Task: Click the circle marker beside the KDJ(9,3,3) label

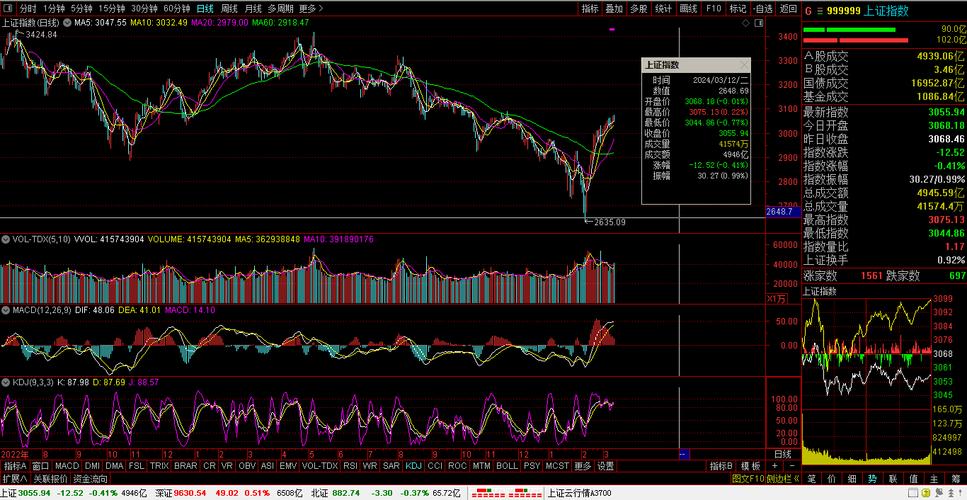Action: point(6,381)
